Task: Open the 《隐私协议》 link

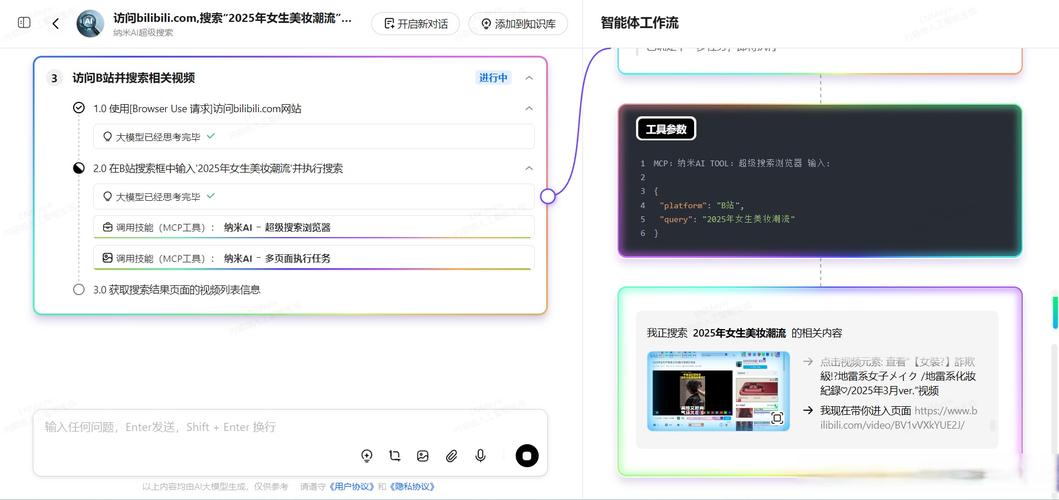Action: point(411,486)
